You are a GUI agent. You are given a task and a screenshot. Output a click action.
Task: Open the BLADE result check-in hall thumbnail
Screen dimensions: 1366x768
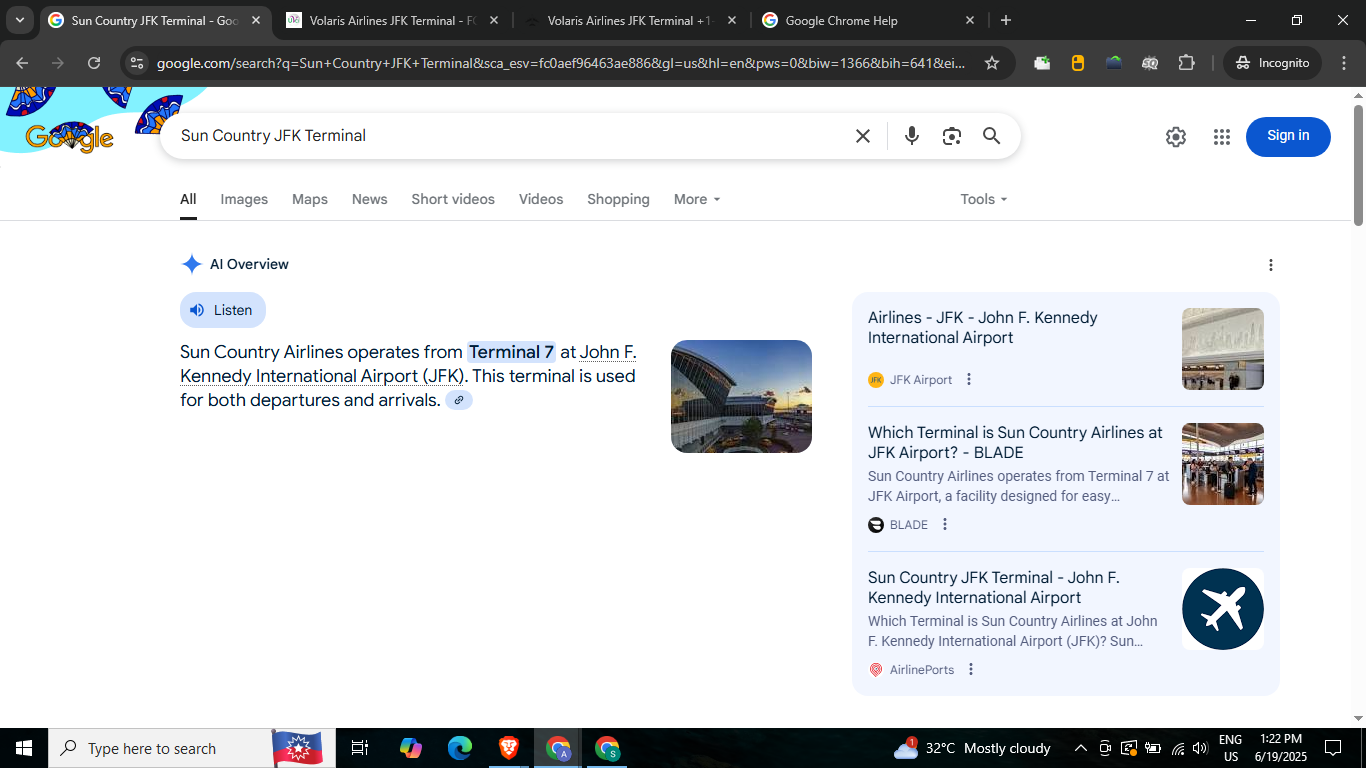1223,464
